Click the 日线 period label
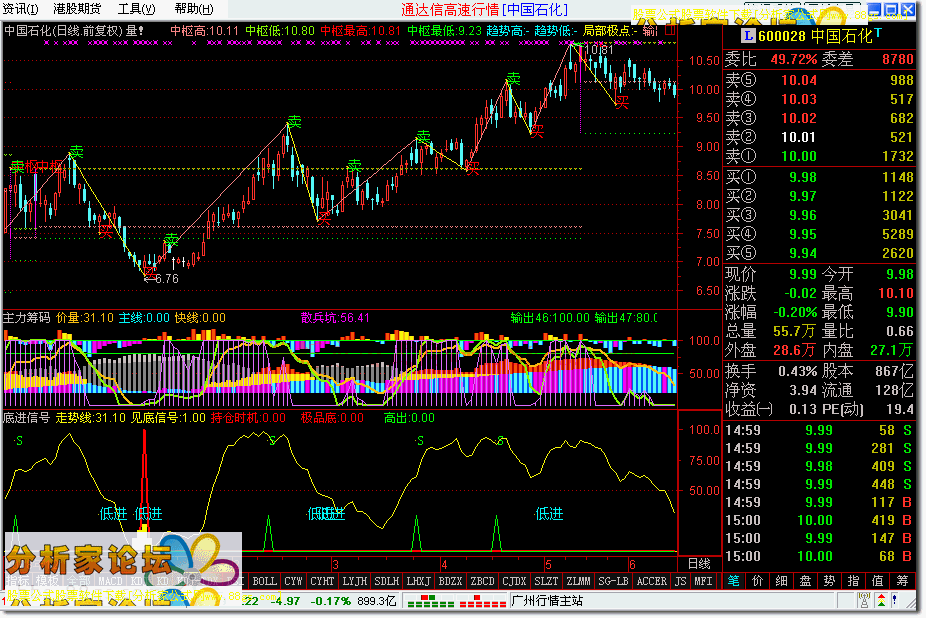The width and height of the screenshot is (926, 618). (699, 564)
